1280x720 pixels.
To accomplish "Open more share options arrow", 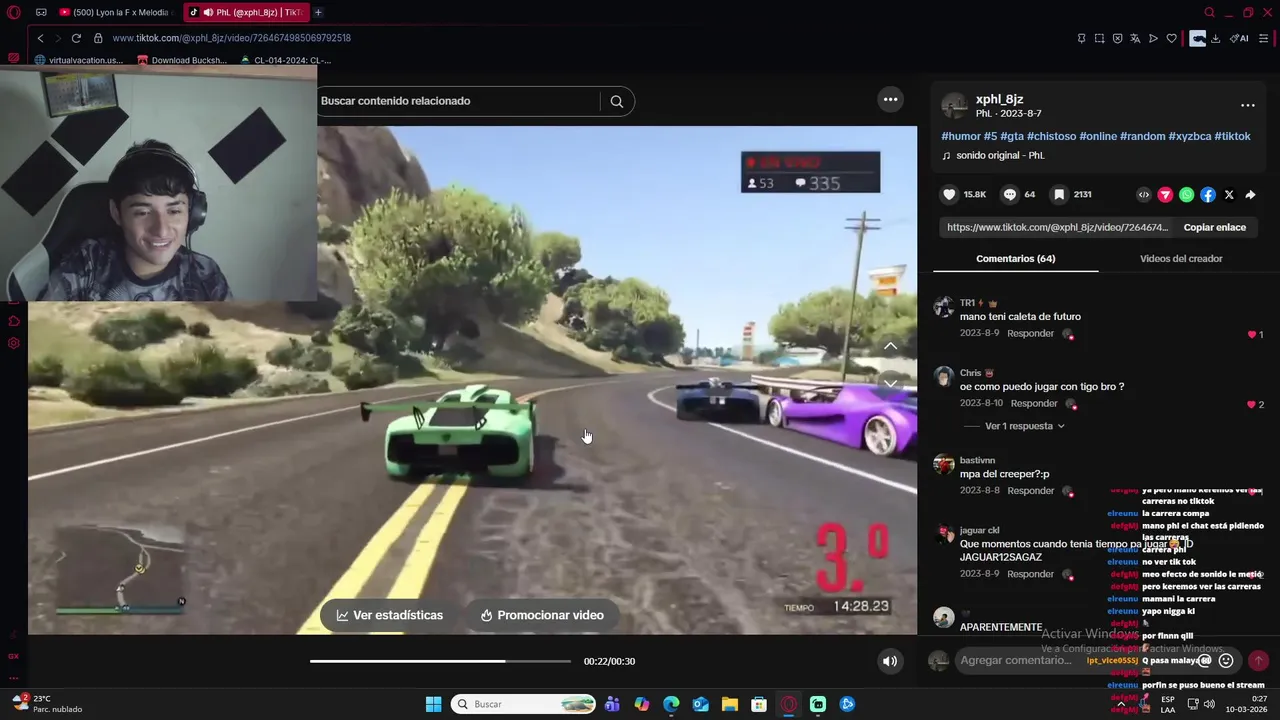I will point(1250,195).
